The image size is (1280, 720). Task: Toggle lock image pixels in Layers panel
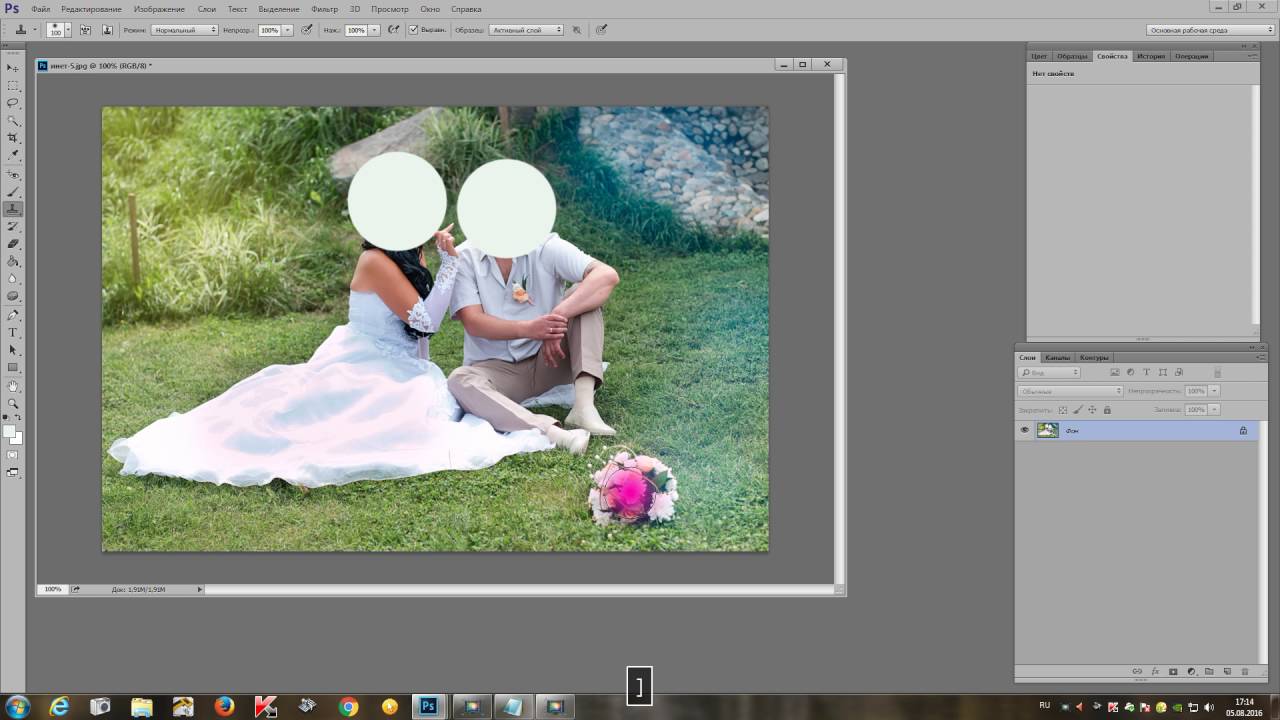point(1077,410)
